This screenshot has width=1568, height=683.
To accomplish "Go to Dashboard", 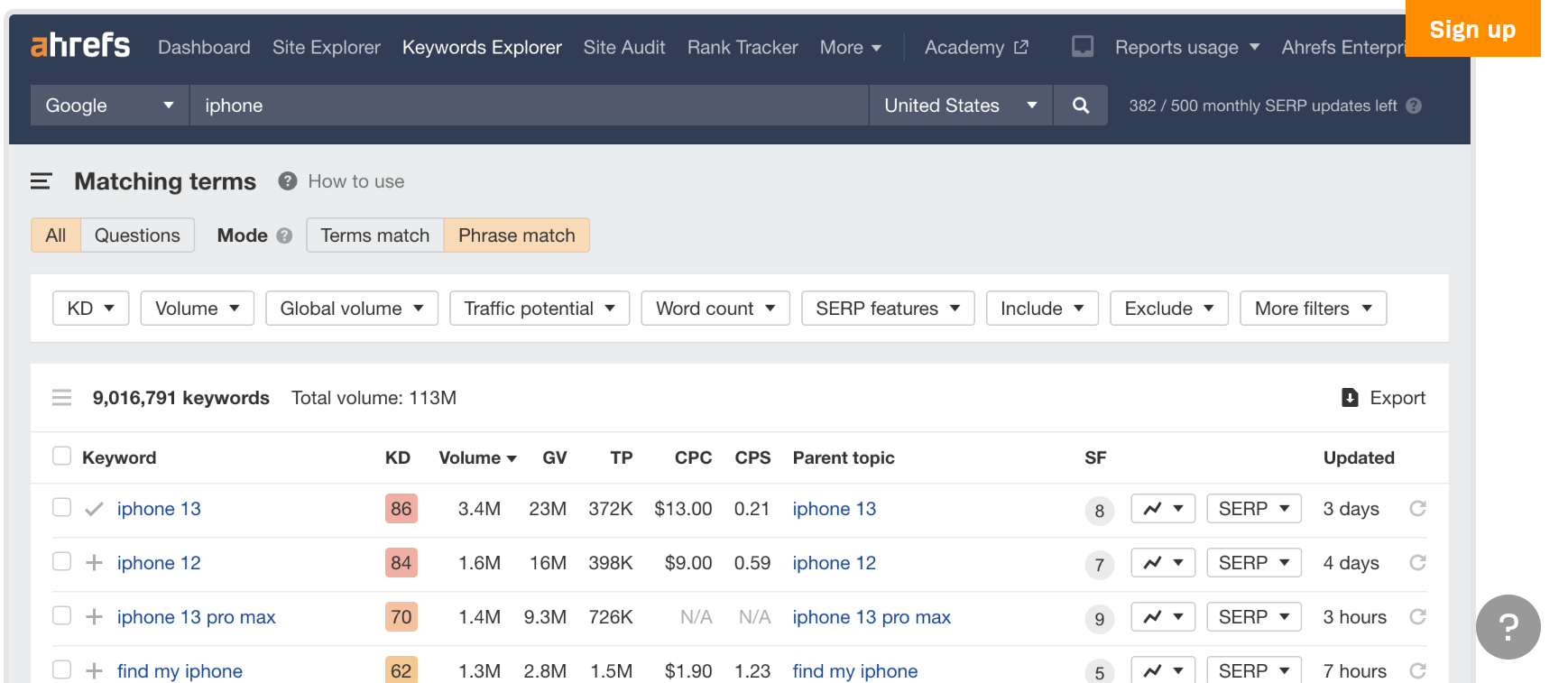I will pyautogui.click(x=204, y=47).
